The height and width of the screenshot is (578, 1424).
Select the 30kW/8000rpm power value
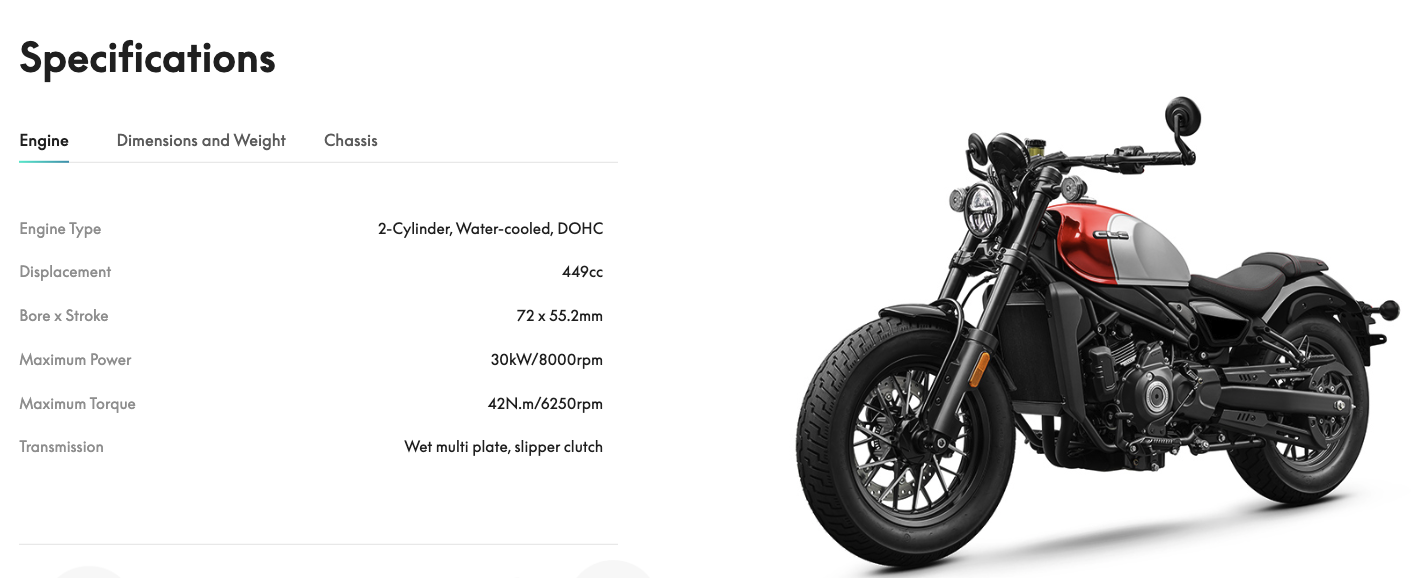(x=546, y=360)
